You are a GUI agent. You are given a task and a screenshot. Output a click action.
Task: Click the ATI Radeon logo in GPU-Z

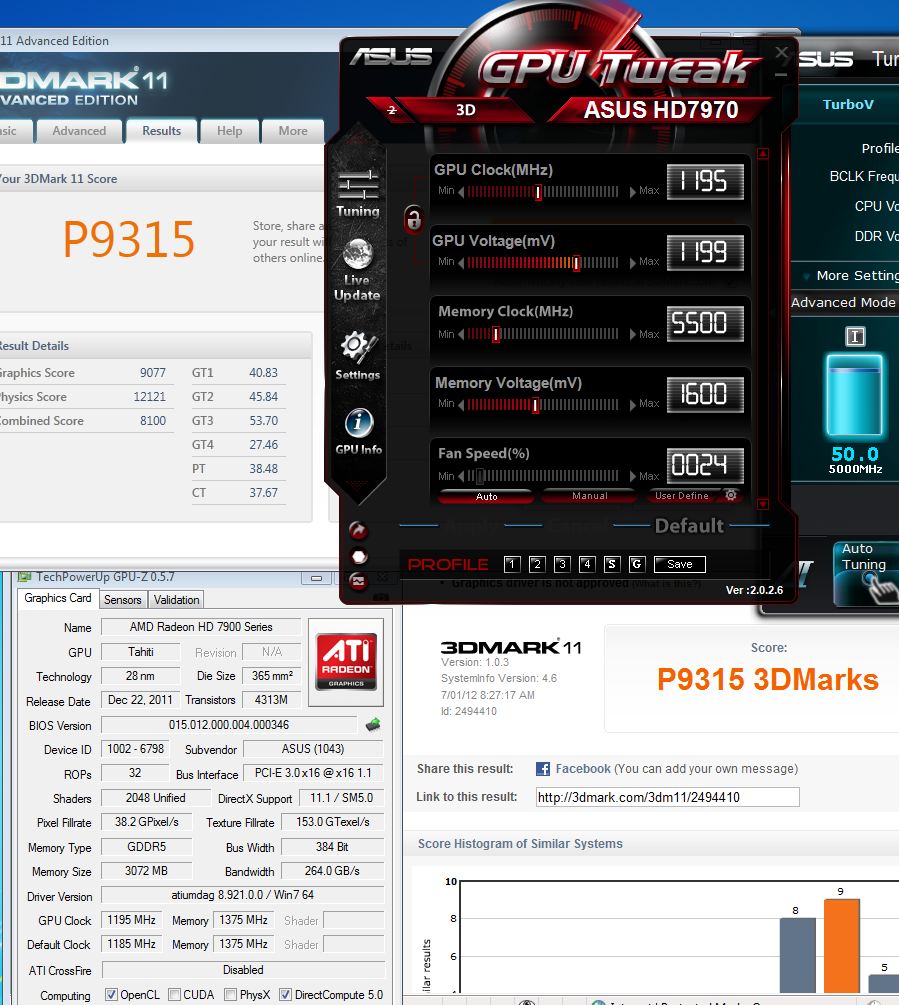click(x=346, y=661)
